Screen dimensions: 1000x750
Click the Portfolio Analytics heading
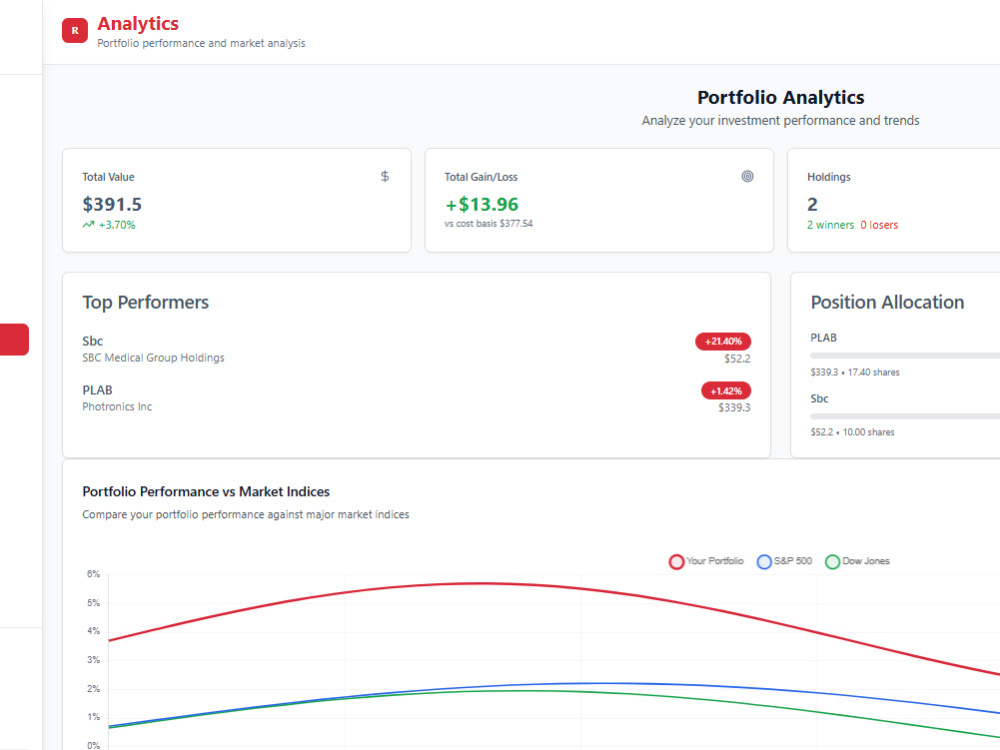781,98
